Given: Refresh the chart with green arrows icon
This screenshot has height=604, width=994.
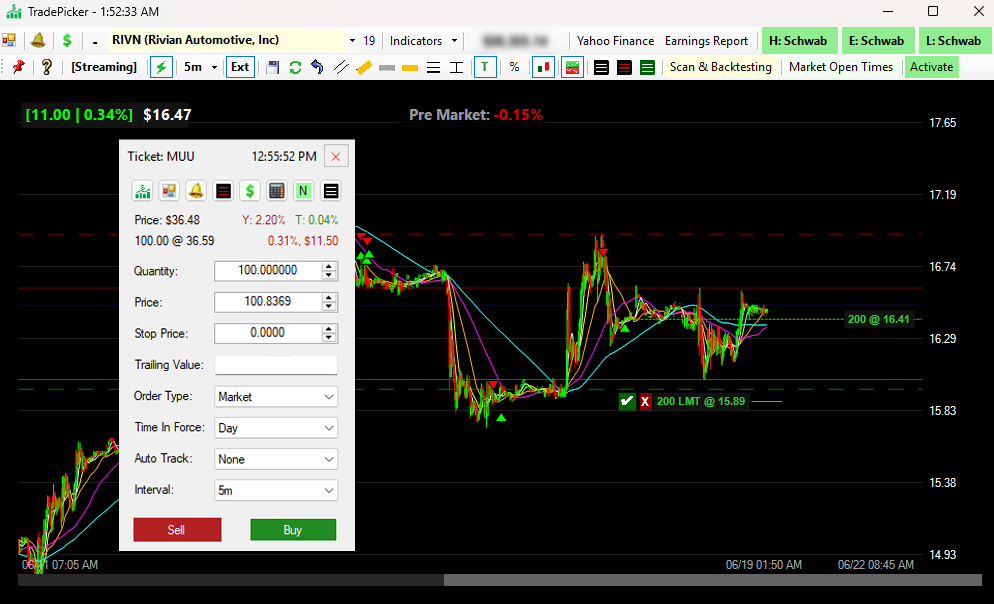Looking at the screenshot, I should tap(295, 67).
